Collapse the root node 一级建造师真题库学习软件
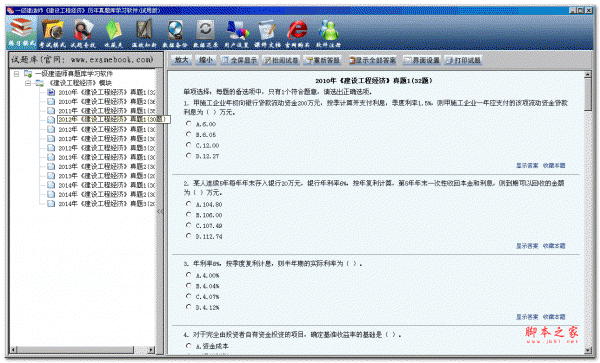This screenshot has height=363, width=600. [16, 74]
